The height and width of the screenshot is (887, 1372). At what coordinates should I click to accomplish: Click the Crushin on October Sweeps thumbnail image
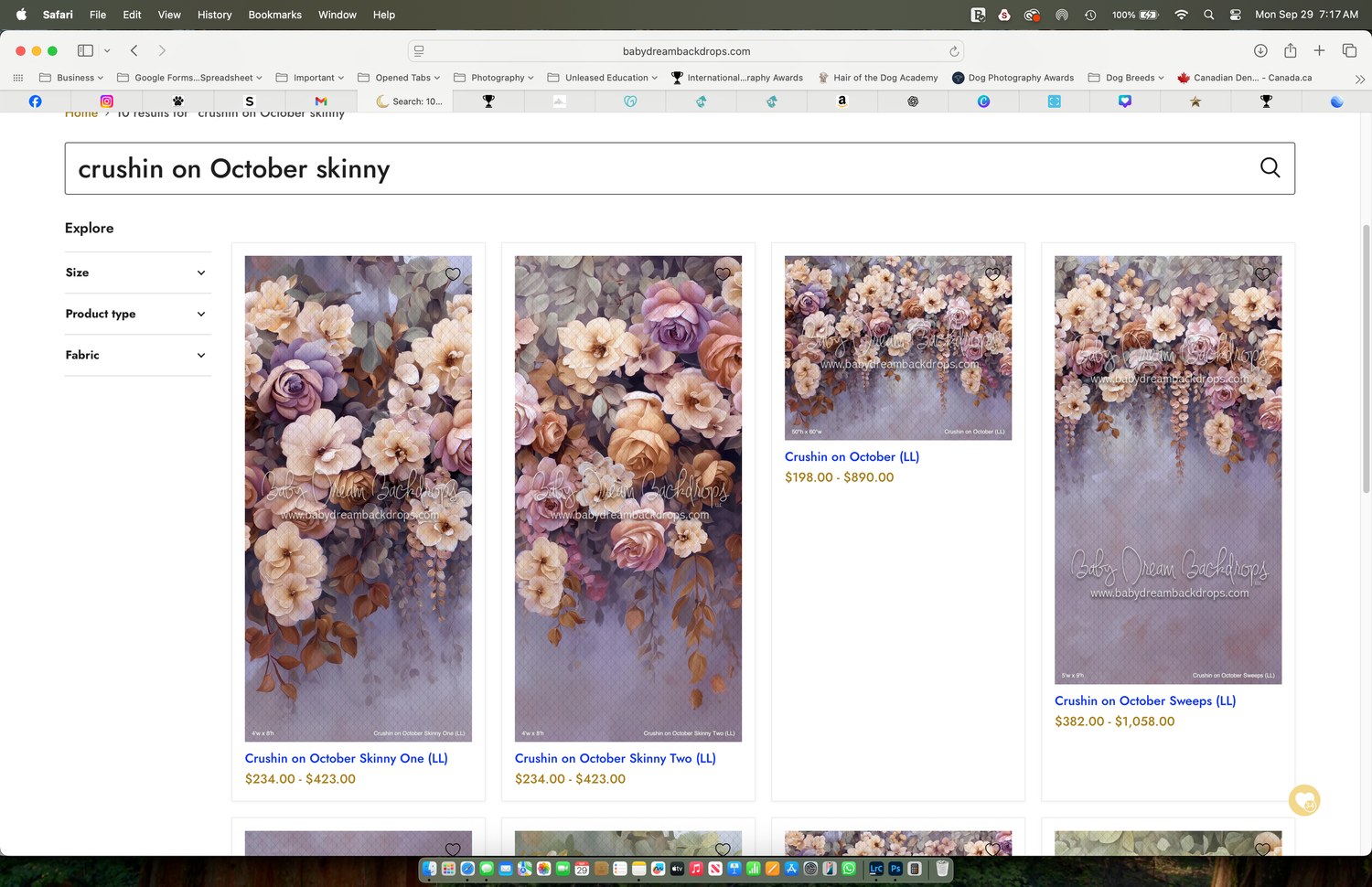tap(1168, 469)
